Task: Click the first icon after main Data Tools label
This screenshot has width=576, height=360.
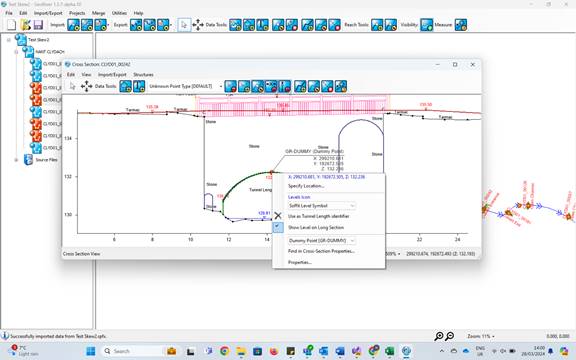Action: coord(235,25)
